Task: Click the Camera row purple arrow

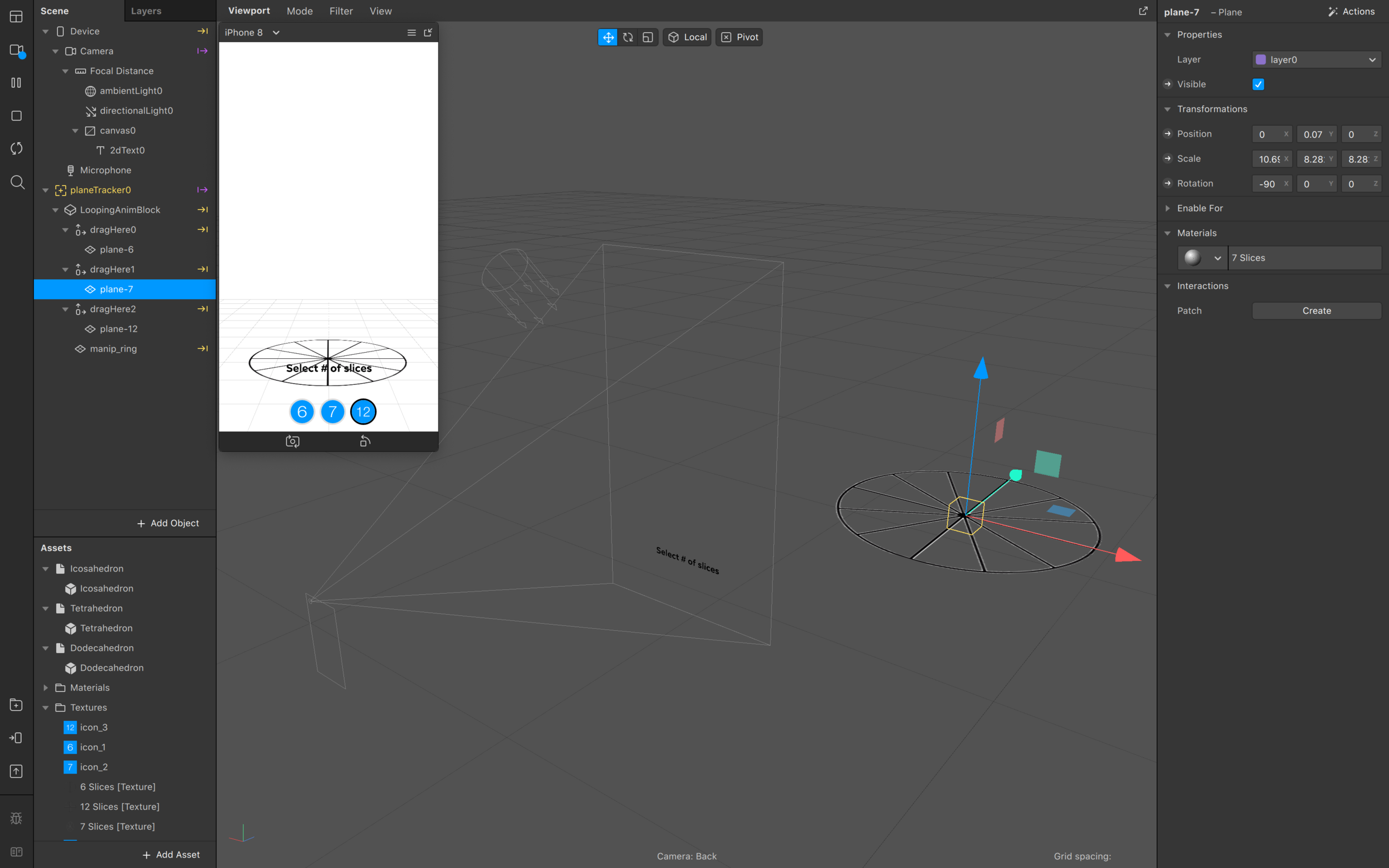Action: pos(203,51)
